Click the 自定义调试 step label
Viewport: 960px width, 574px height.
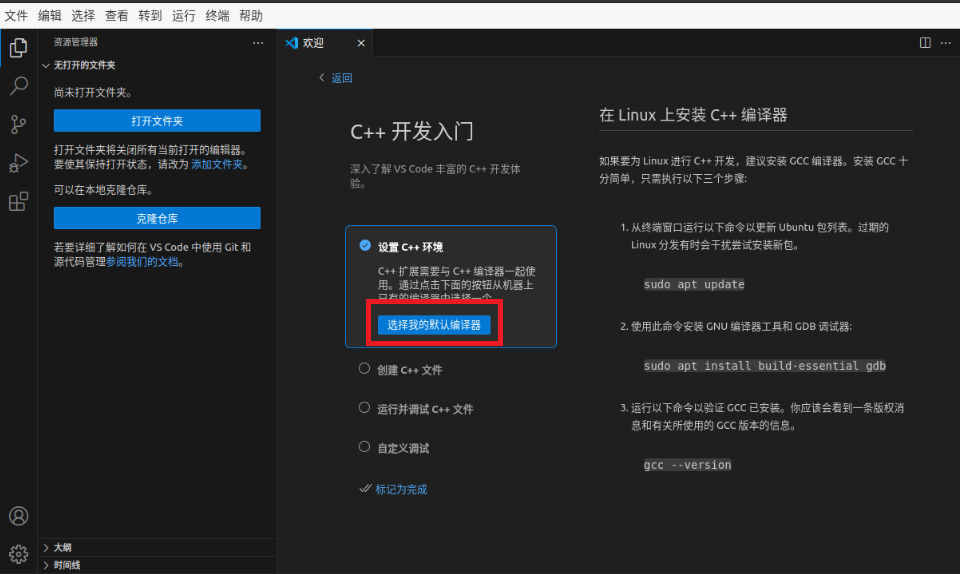pos(403,448)
